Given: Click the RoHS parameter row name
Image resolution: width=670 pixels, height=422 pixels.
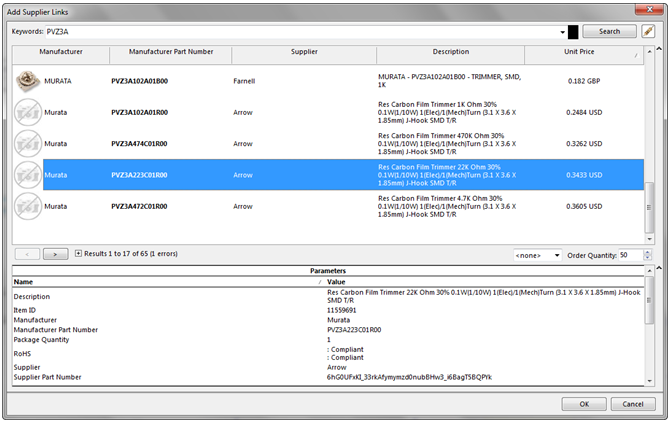Looking at the screenshot, I should (22, 354).
